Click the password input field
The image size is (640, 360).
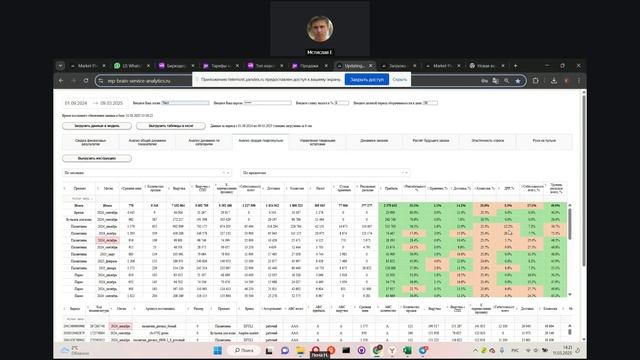tap(268, 103)
